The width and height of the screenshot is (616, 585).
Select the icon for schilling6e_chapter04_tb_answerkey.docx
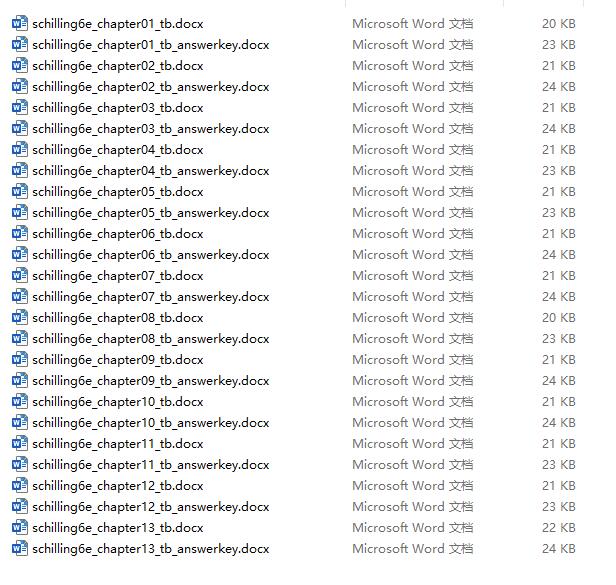pyautogui.click(x=20, y=171)
